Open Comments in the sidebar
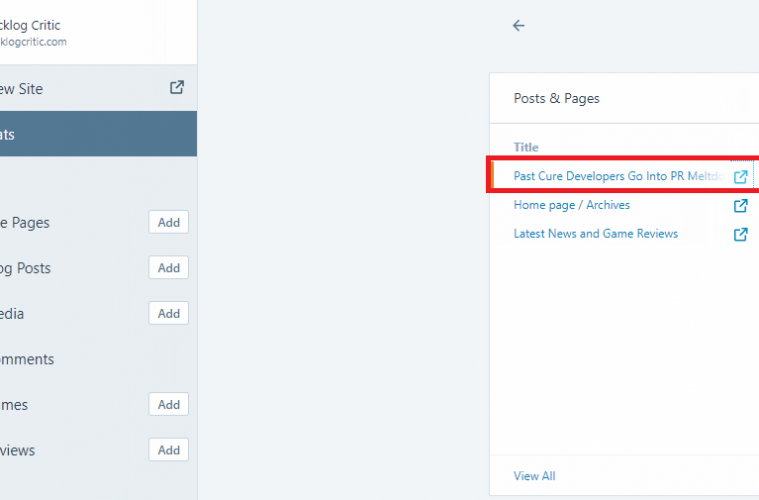759x500 pixels. coord(27,359)
